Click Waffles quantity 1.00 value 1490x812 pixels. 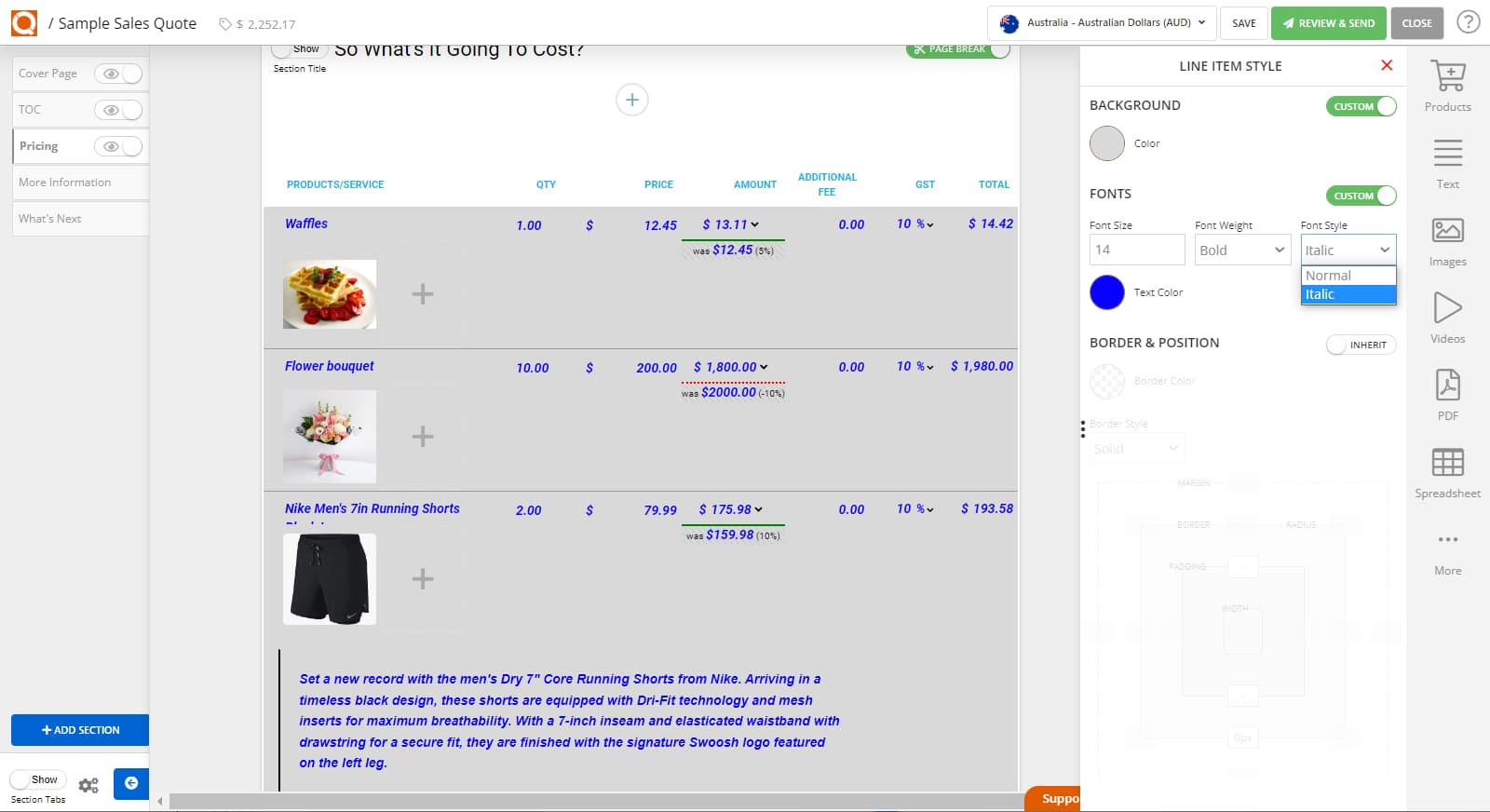529,225
